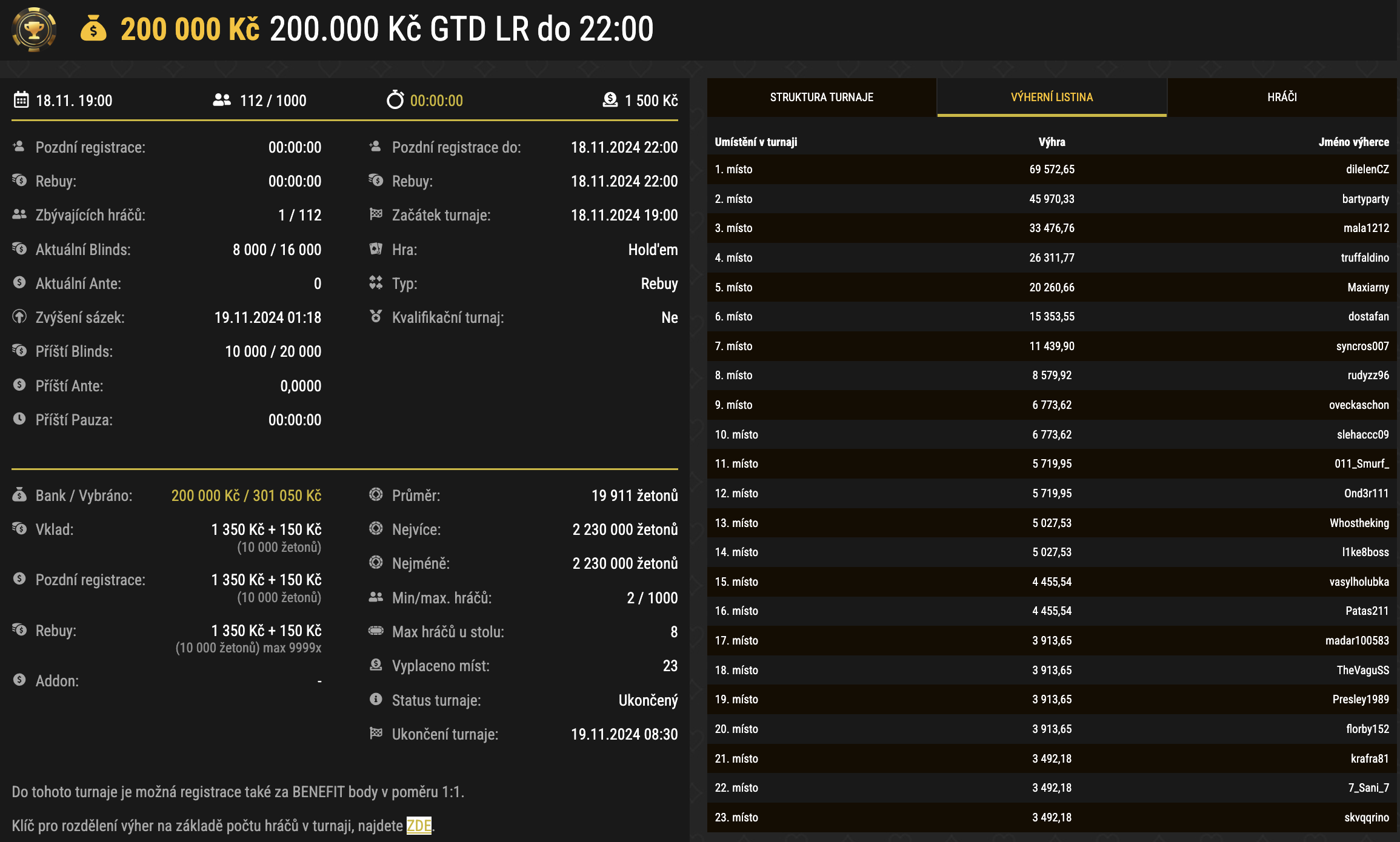Click the Výhra column header

click(x=1052, y=142)
